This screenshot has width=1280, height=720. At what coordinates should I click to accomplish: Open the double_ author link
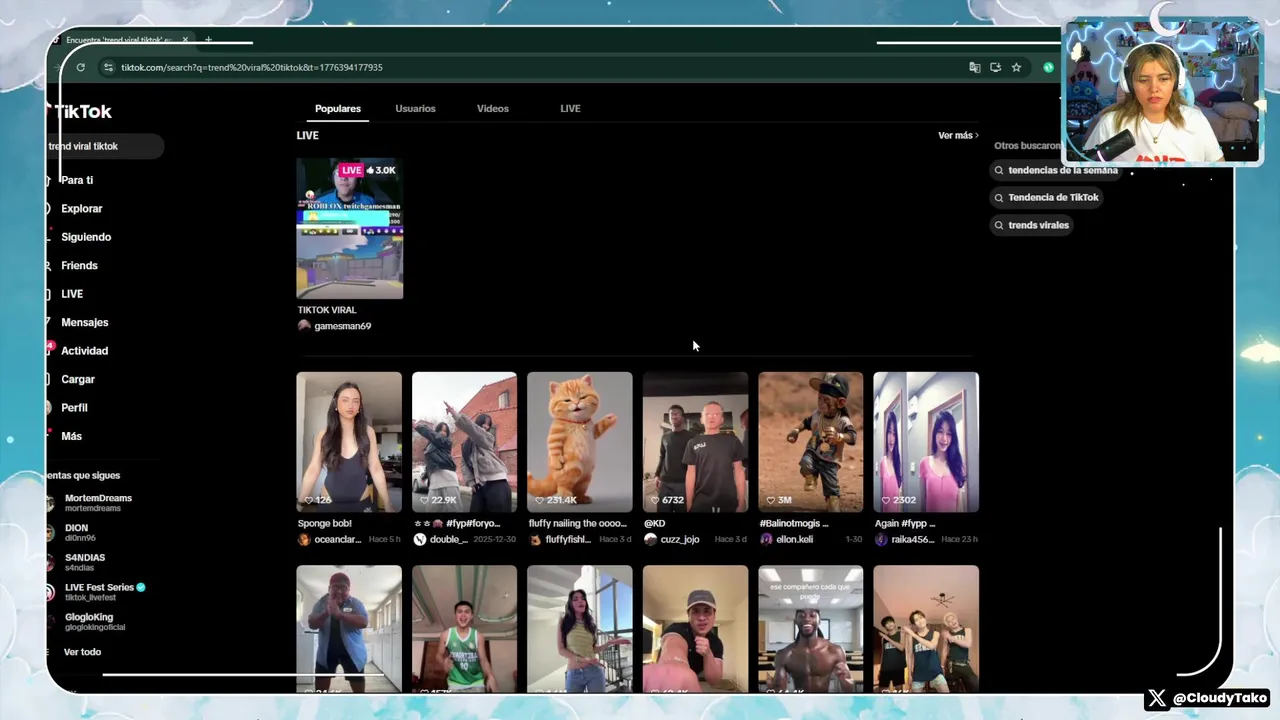click(x=448, y=540)
